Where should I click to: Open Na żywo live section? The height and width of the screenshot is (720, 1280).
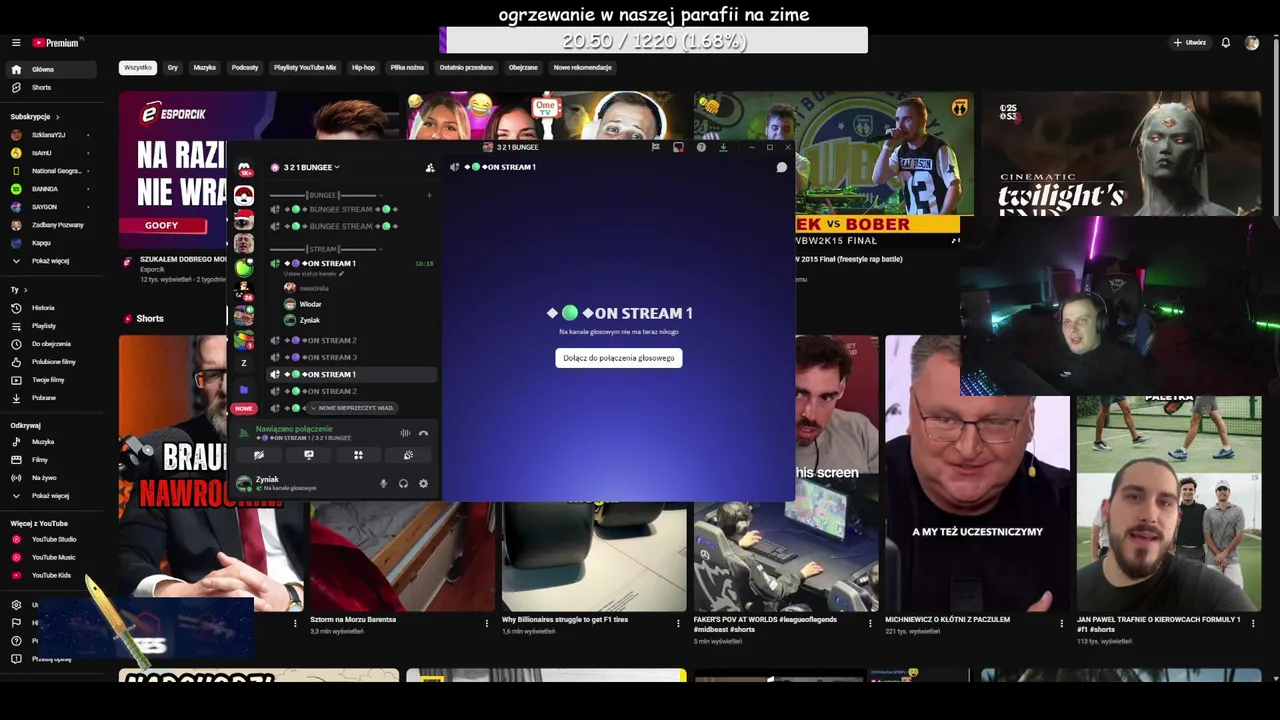[x=52, y=478]
